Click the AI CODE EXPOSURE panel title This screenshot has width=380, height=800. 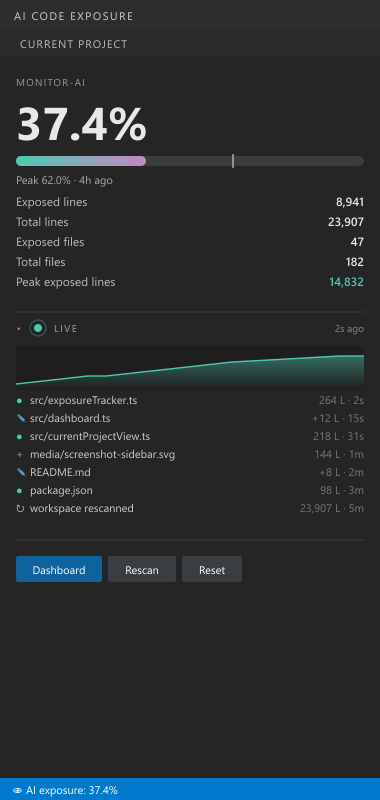point(73,16)
